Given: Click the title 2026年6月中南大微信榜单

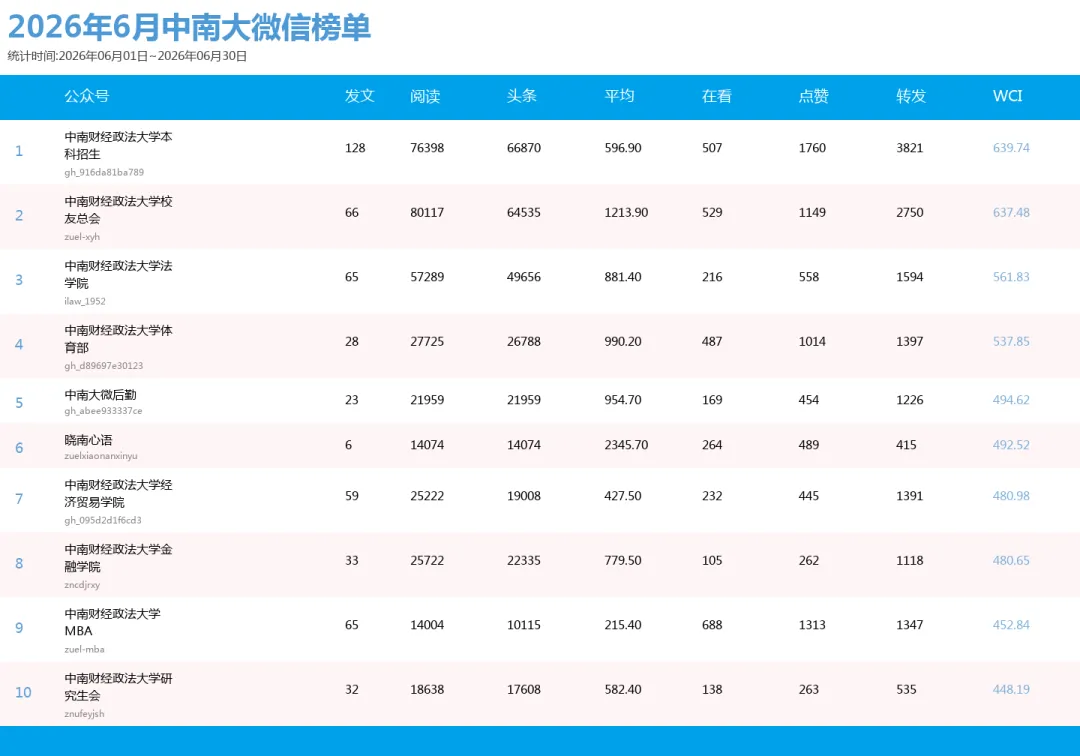Looking at the screenshot, I should click(189, 28).
